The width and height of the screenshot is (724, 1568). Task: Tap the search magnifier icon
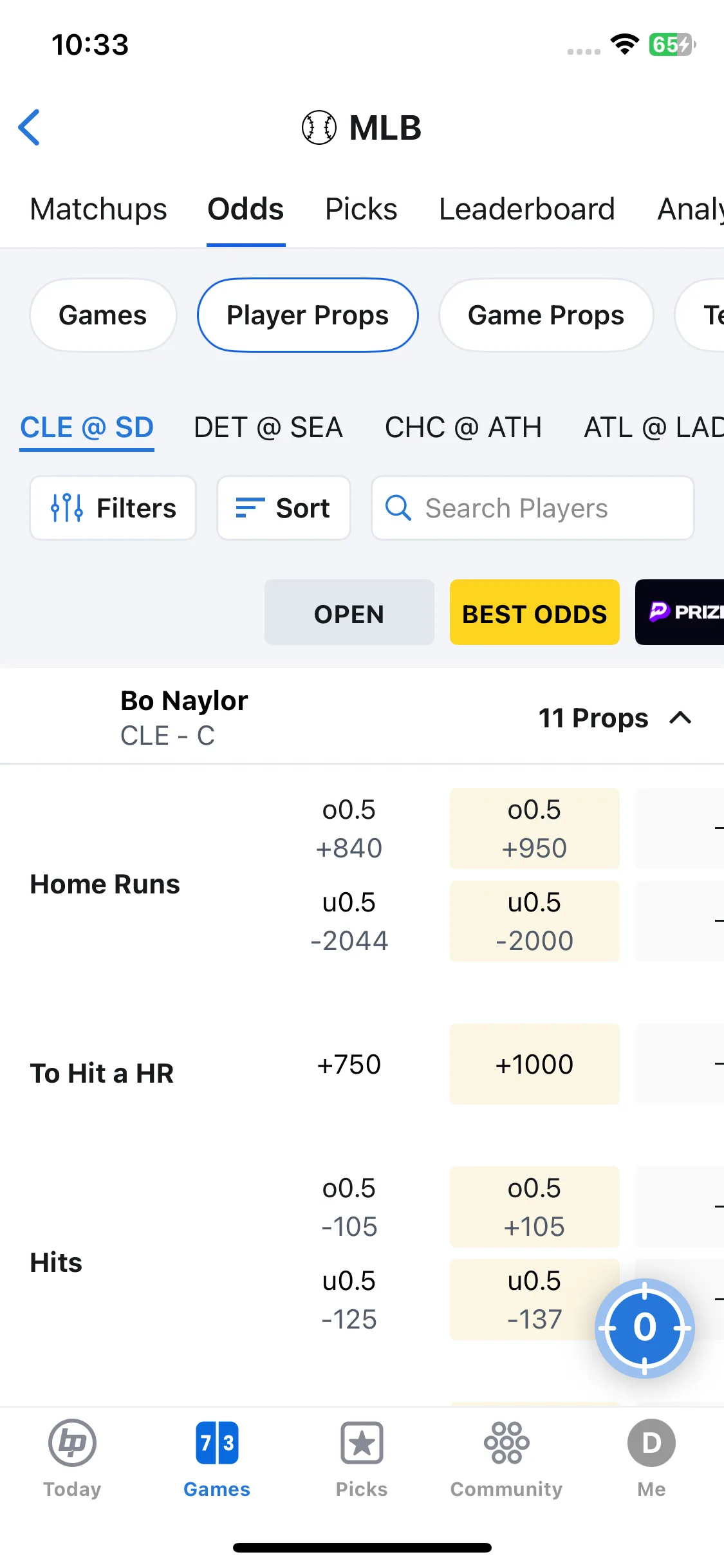pos(398,508)
